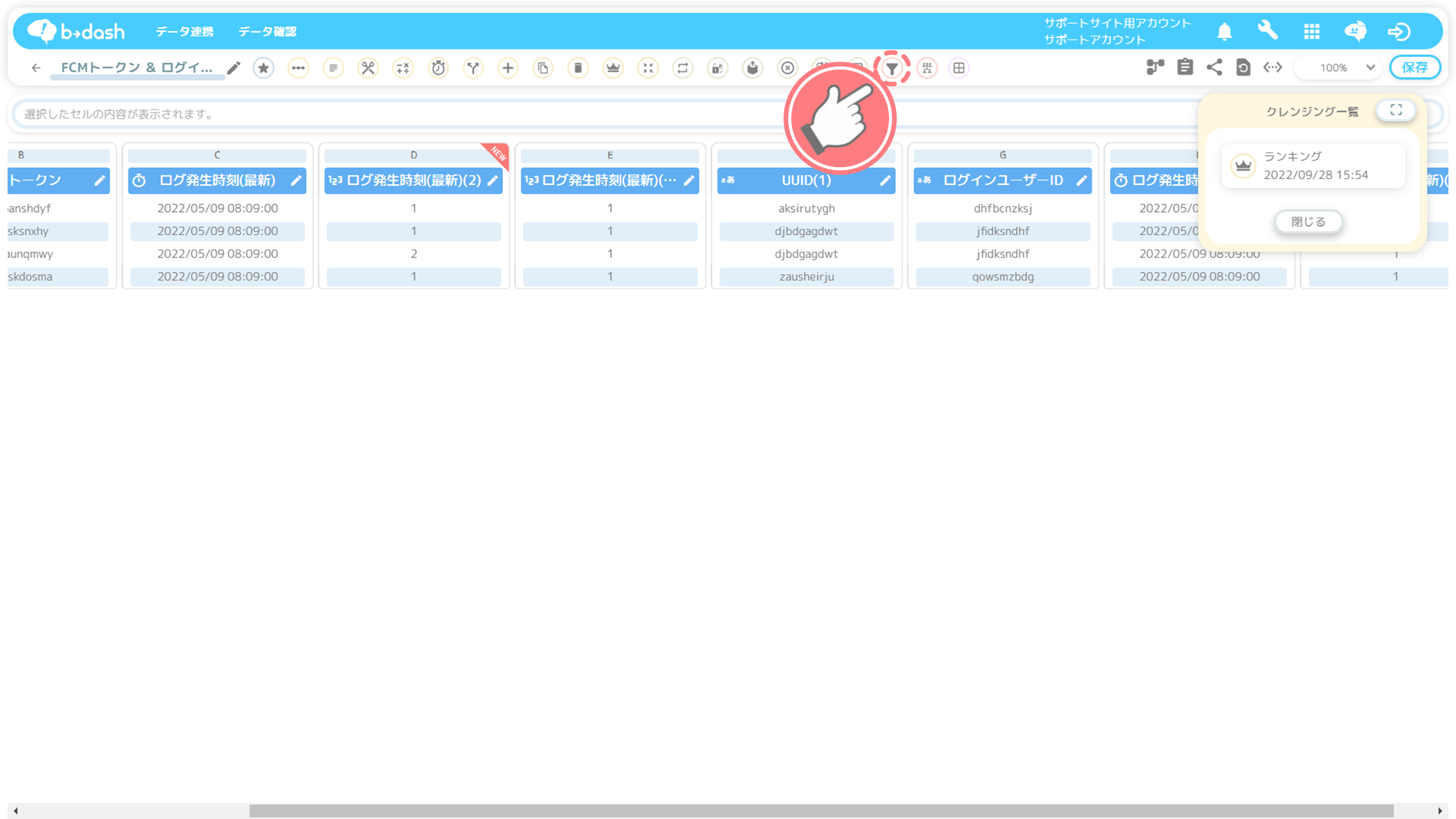The width and height of the screenshot is (1456, 819).
Task: Click the horizontal scrollbar thumb
Action: [821, 811]
